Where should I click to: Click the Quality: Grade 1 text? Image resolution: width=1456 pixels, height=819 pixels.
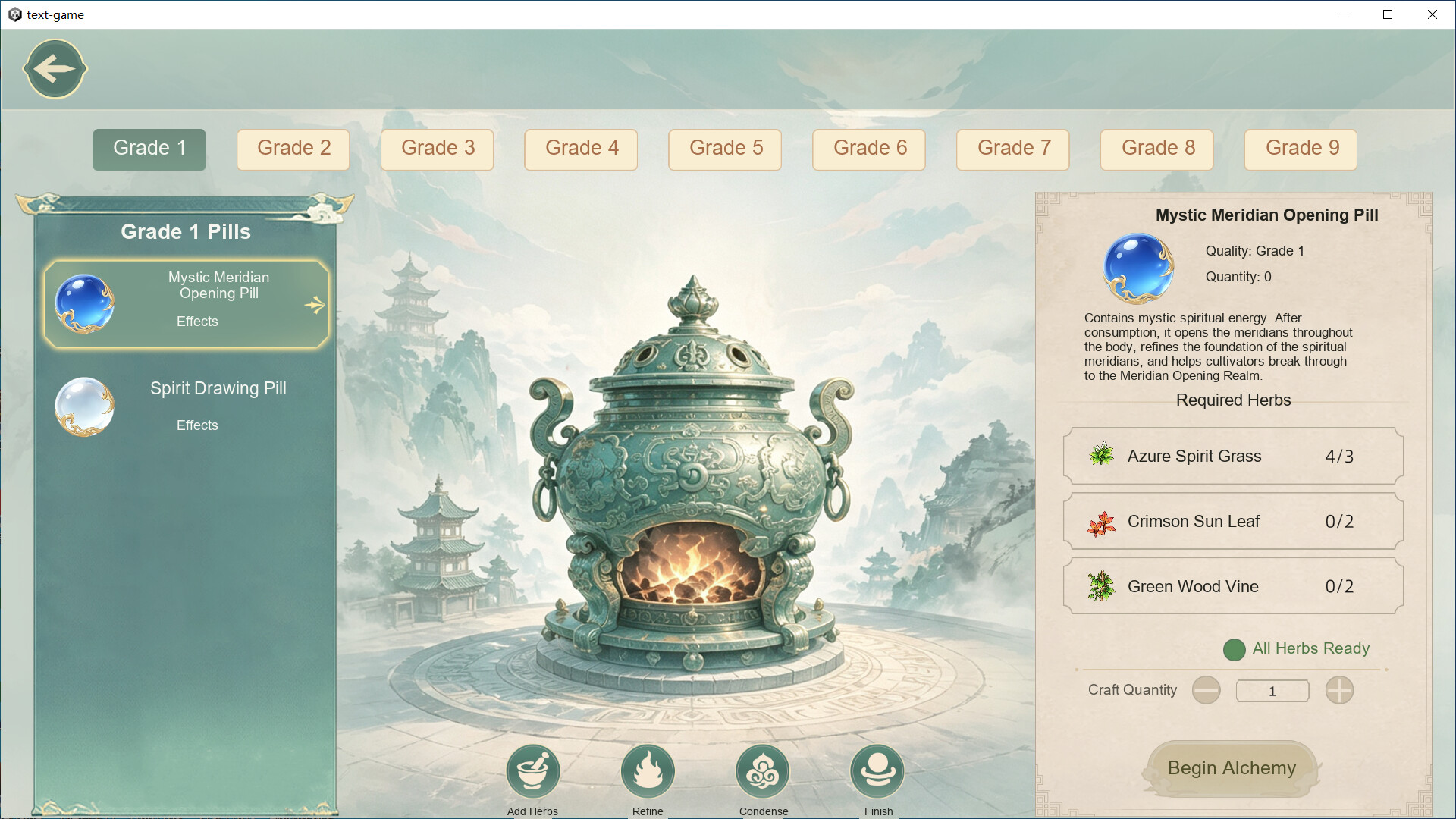click(x=1255, y=251)
